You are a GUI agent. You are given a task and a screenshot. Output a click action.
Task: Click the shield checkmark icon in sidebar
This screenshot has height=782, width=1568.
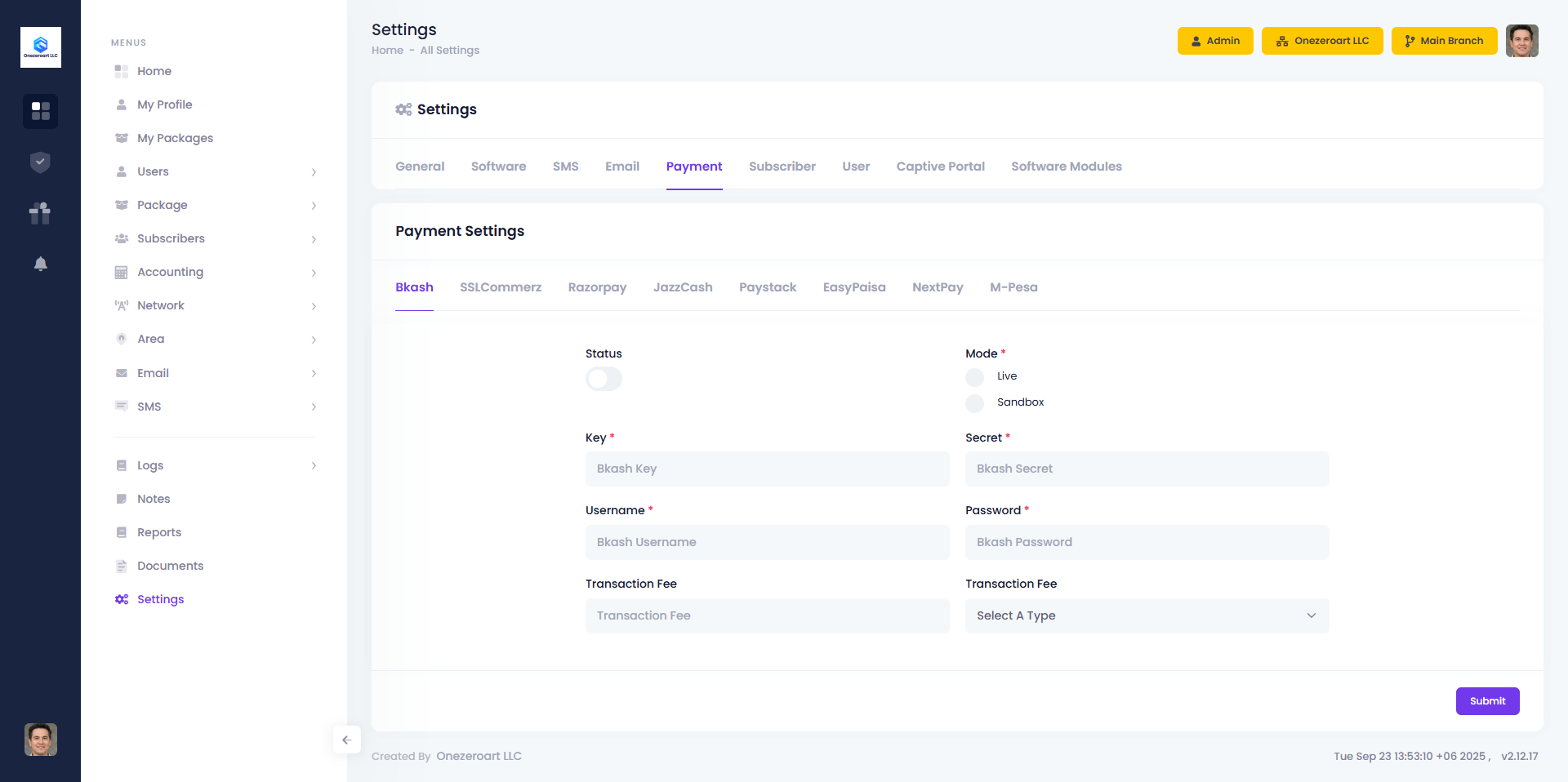(40, 162)
